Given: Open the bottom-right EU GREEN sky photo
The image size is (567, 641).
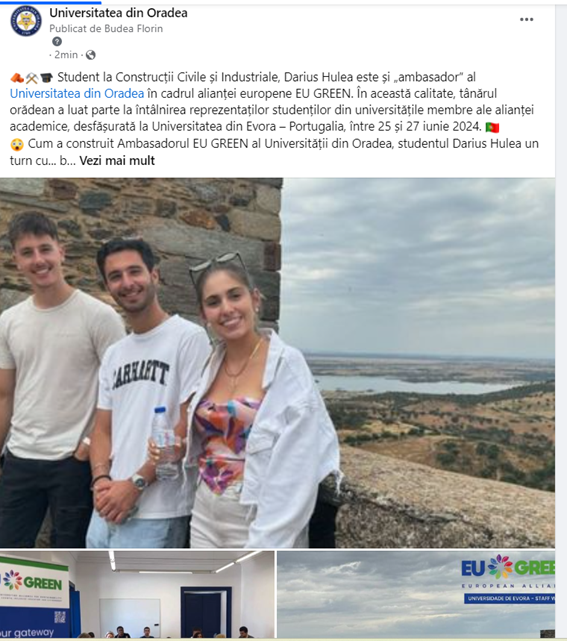Looking at the screenshot, I should 416,594.
